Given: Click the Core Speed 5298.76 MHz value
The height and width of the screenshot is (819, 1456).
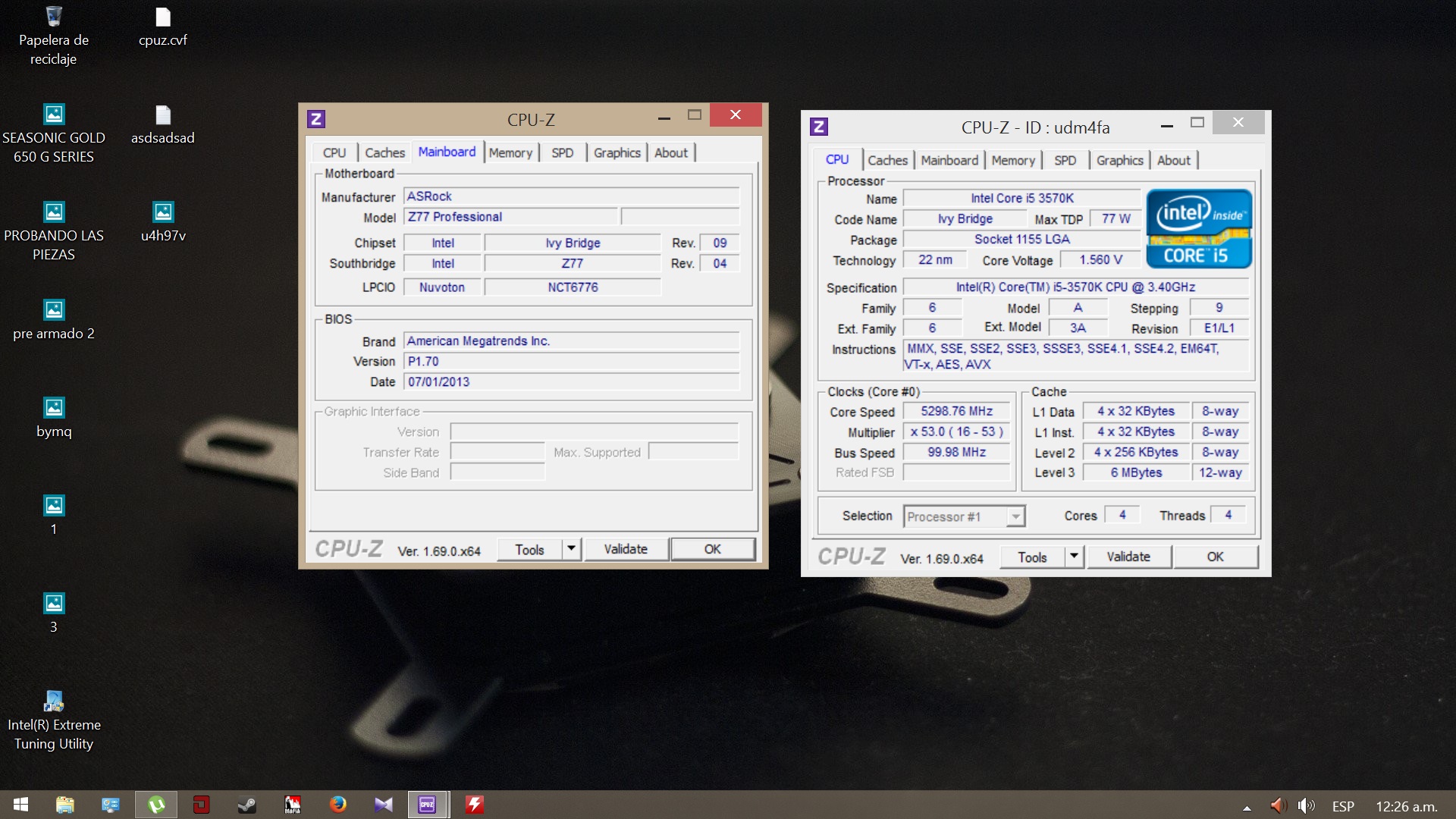Looking at the screenshot, I should coord(957,411).
